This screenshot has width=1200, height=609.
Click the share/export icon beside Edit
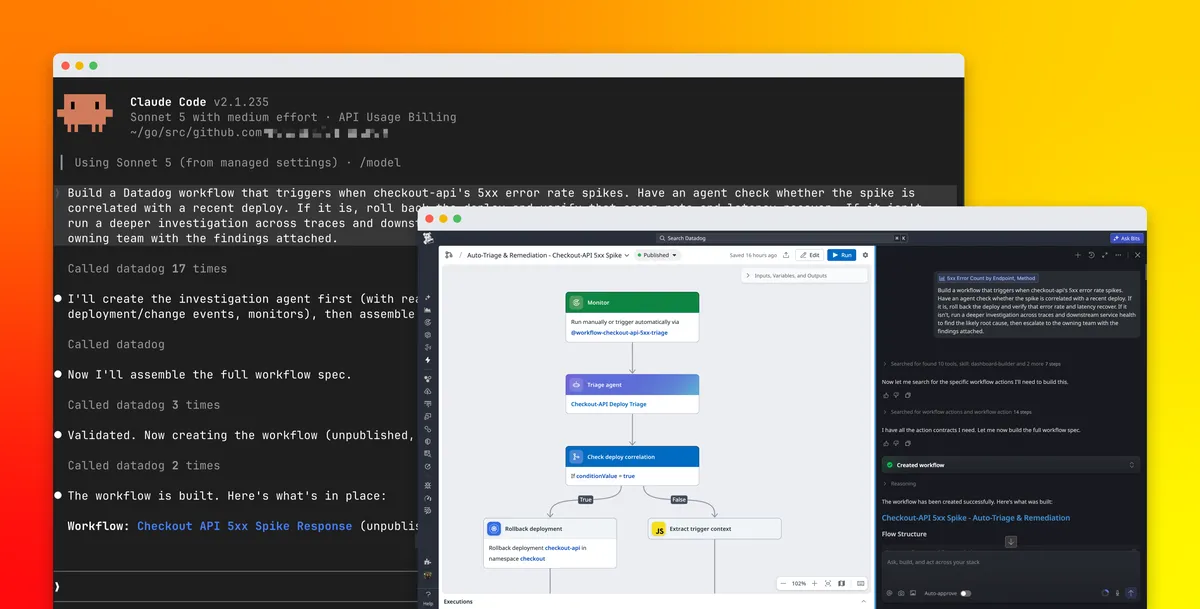[x=786, y=255]
